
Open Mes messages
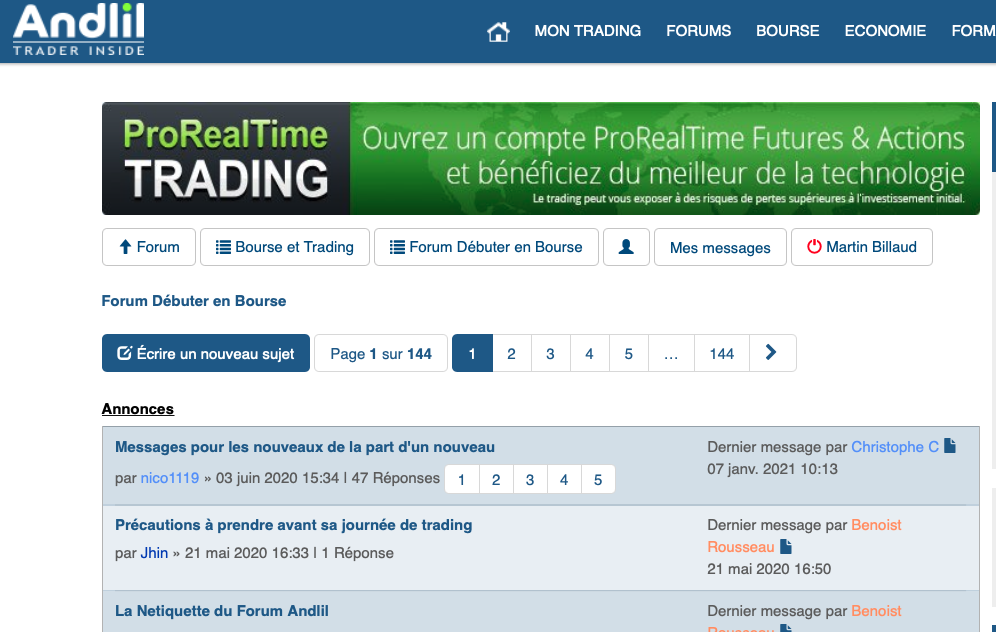click(720, 247)
